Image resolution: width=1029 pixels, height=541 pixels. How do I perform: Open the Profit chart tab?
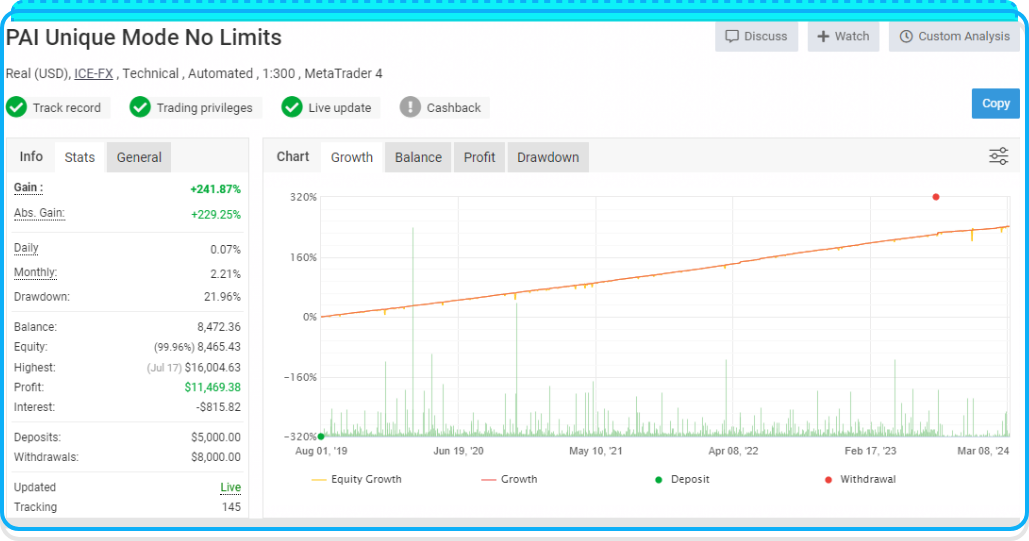coord(479,157)
